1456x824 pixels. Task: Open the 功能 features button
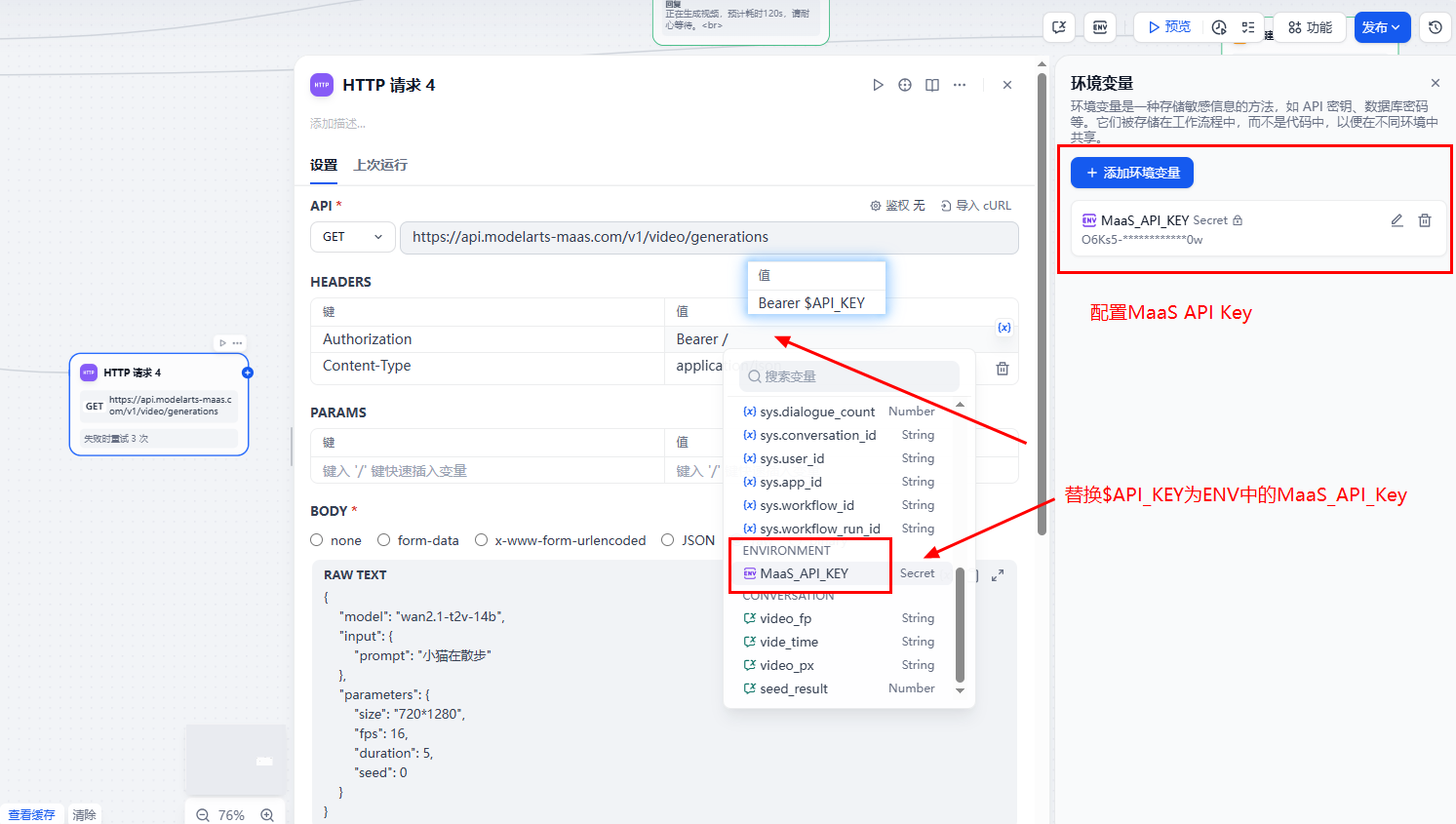pos(1310,27)
